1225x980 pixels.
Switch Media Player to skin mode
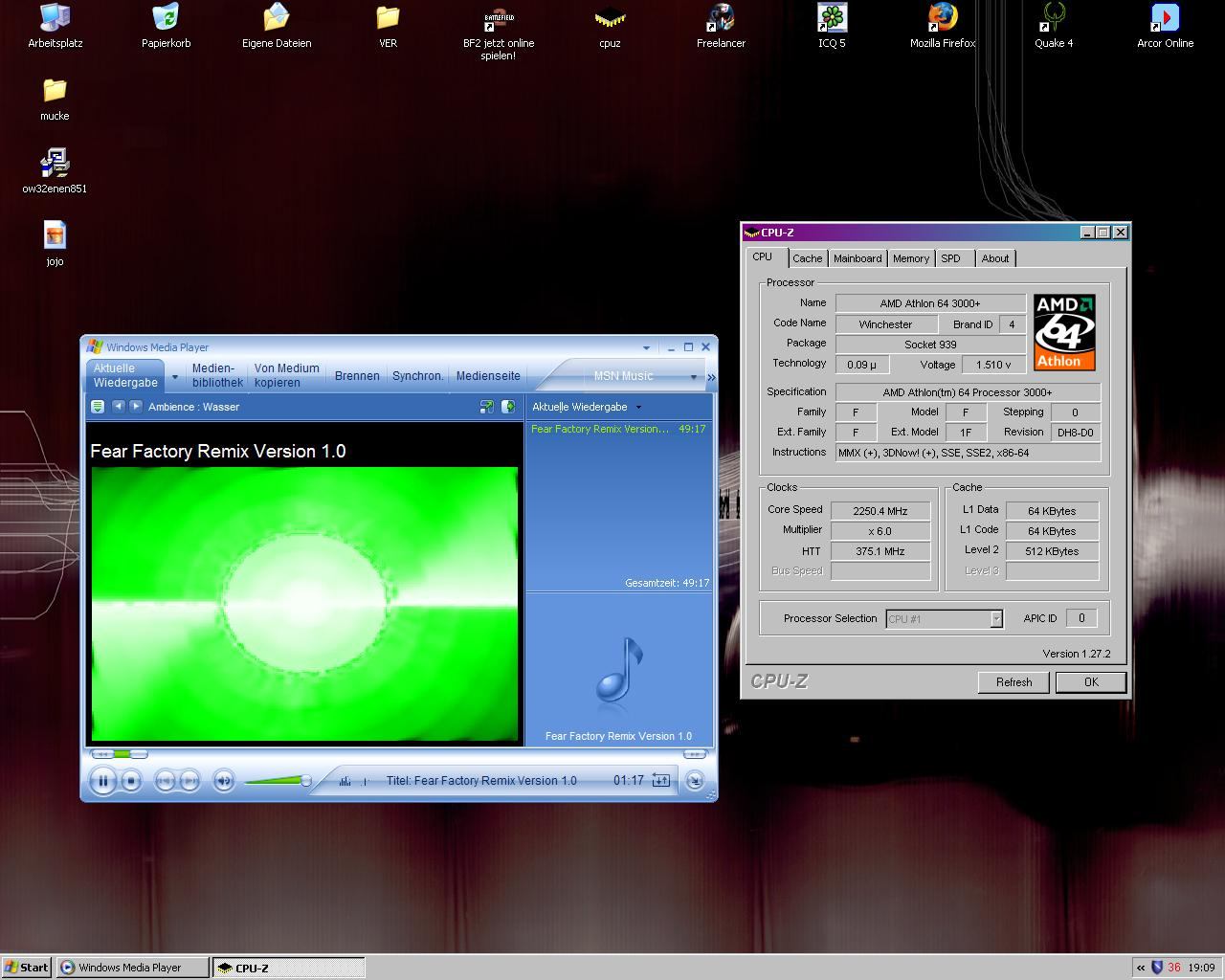tap(695, 781)
